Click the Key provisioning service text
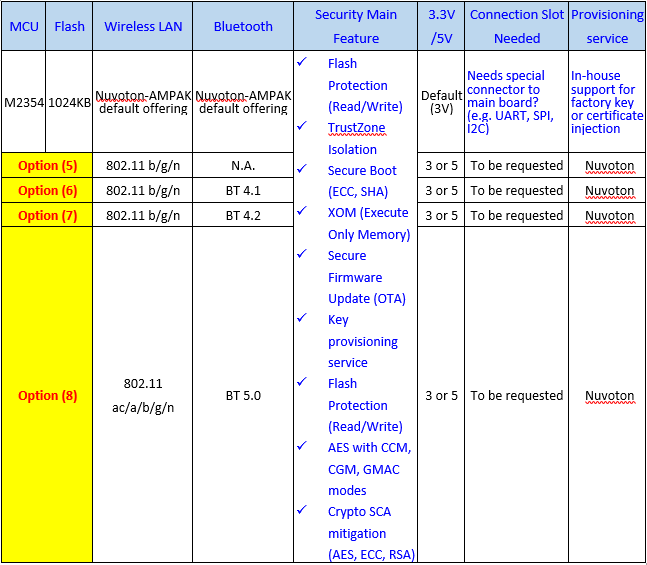Screen dimensions: 647x565 coord(363,341)
